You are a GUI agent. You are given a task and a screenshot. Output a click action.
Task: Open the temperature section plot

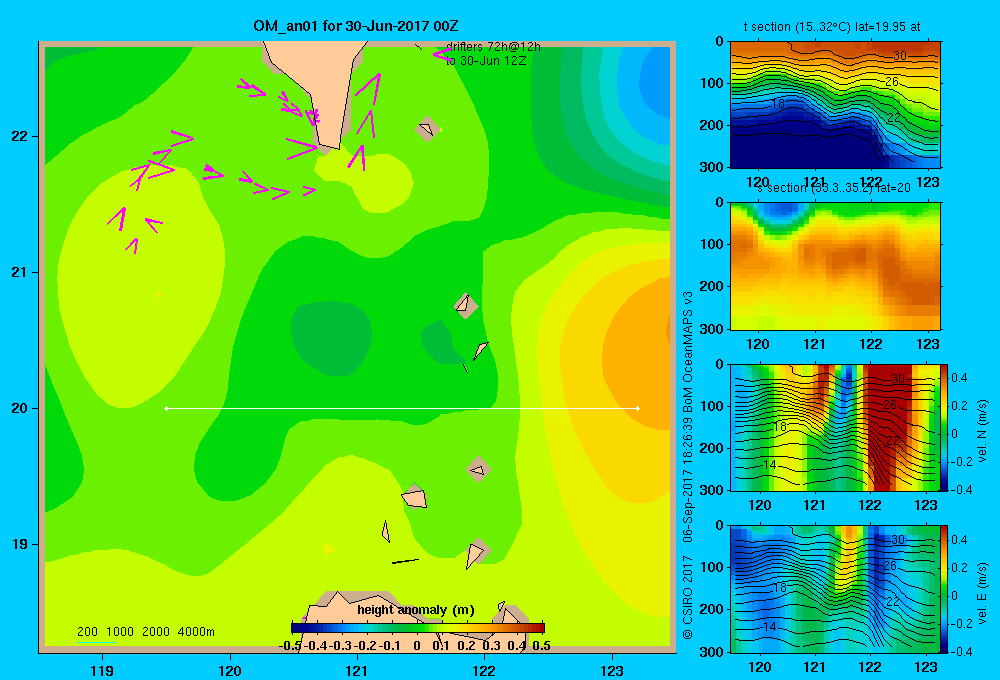[x=835, y=105]
